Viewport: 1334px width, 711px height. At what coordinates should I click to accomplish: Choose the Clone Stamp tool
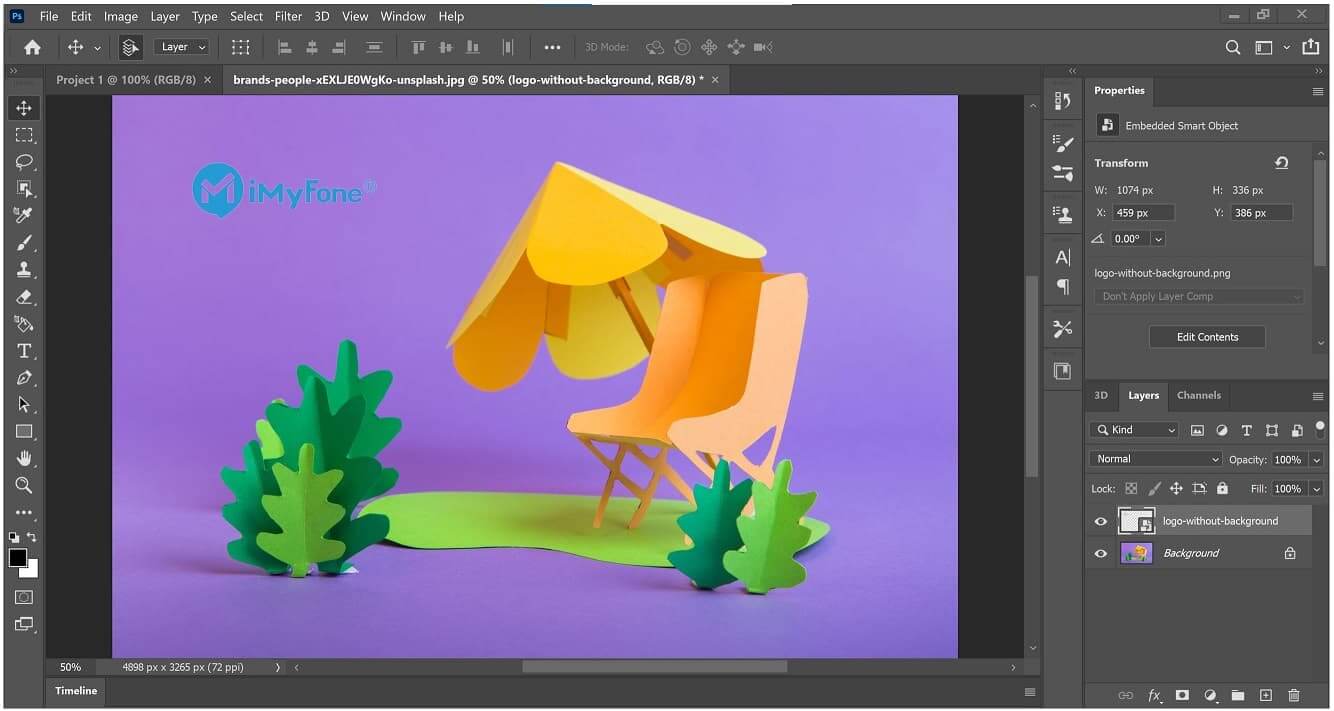pos(24,269)
